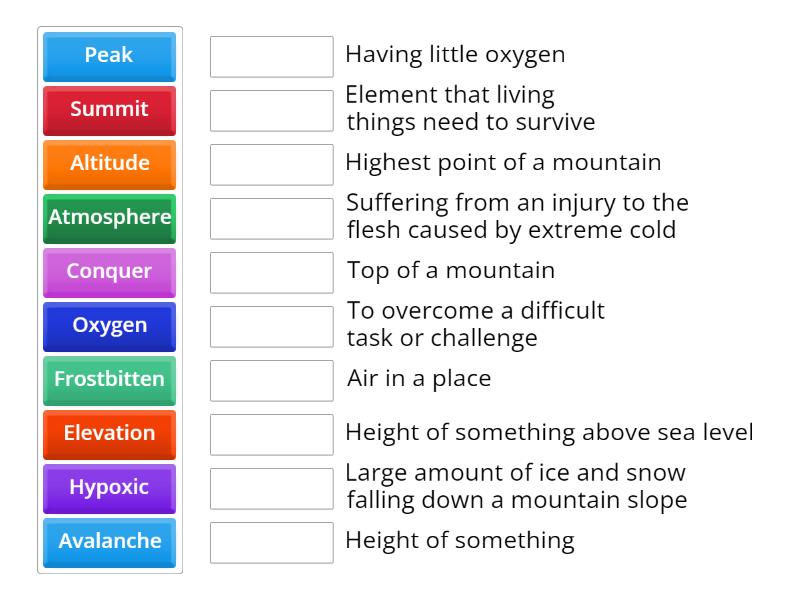This screenshot has width=800, height=600.
Task: Select the red Summit tile
Action: (x=109, y=111)
